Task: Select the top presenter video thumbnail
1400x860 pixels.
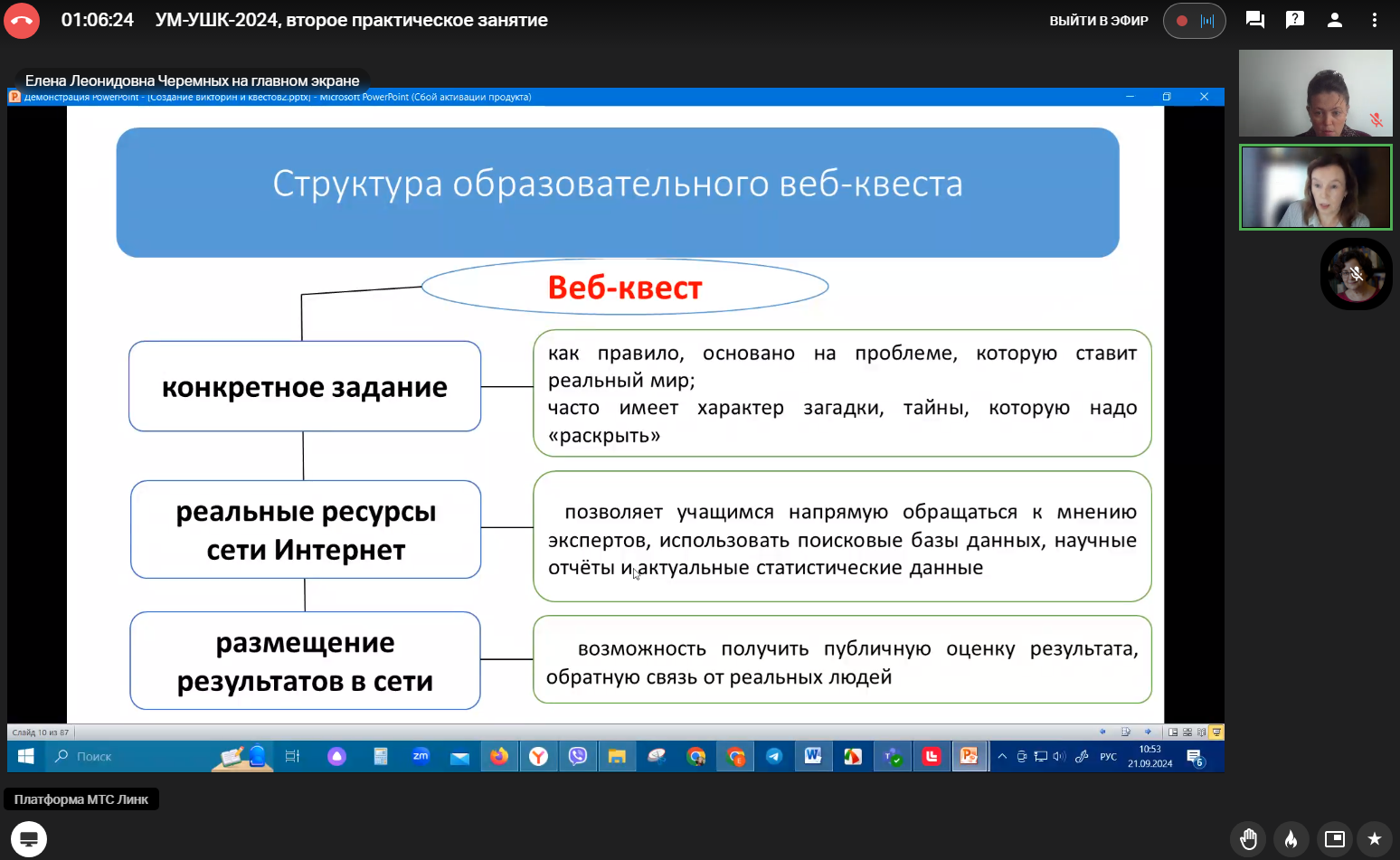Action: point(1315,93)
